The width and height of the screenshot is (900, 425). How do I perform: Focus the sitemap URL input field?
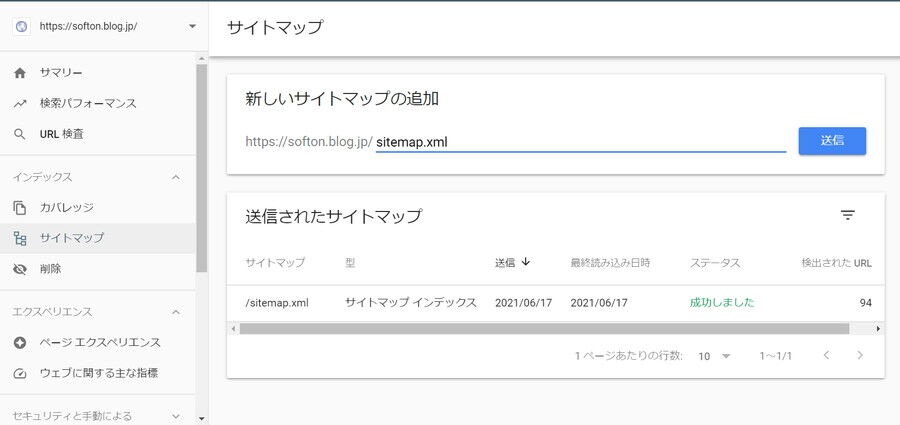(x=580, y=142)
